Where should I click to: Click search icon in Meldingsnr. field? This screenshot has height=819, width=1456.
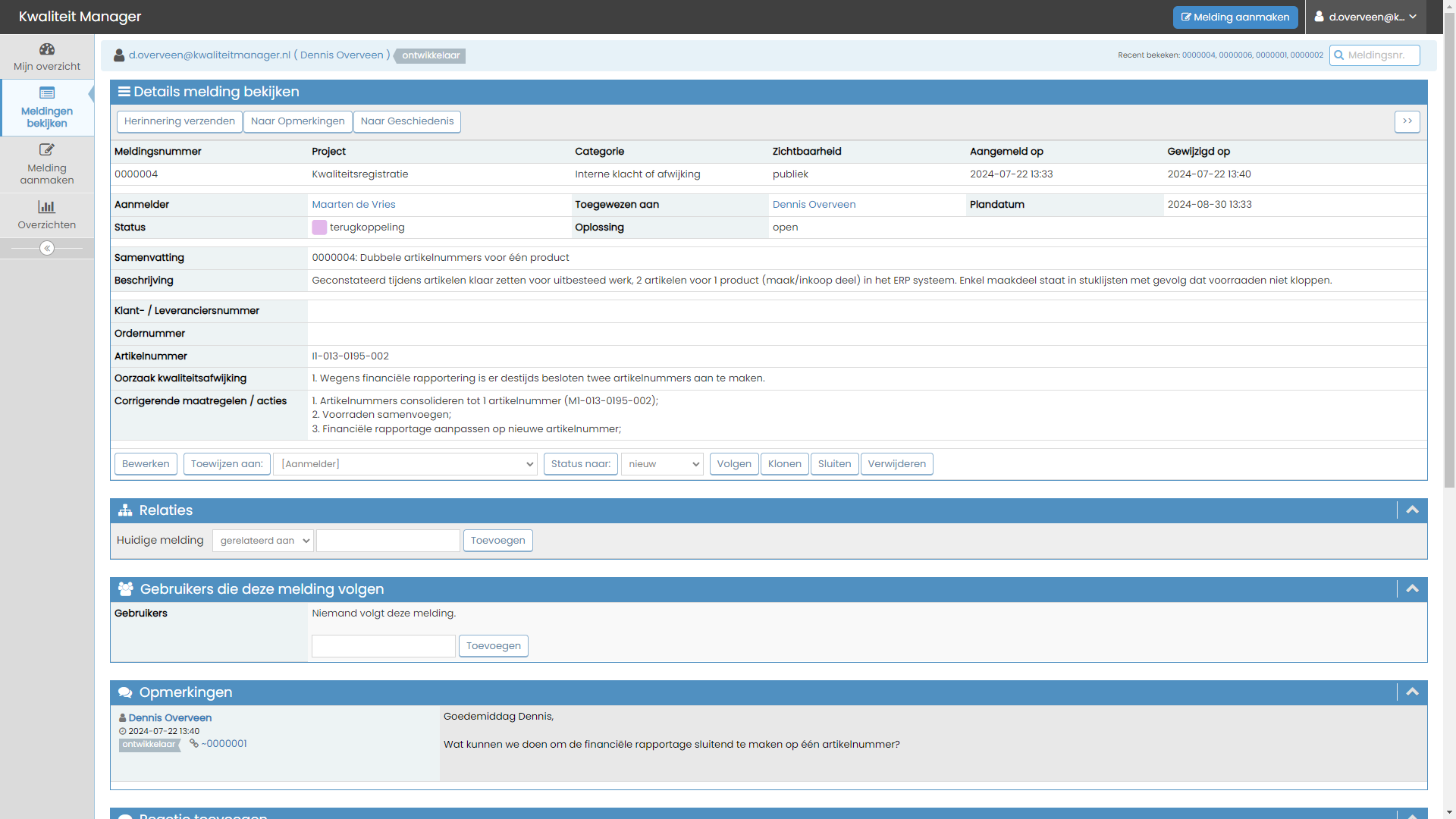pos(1339,55)
